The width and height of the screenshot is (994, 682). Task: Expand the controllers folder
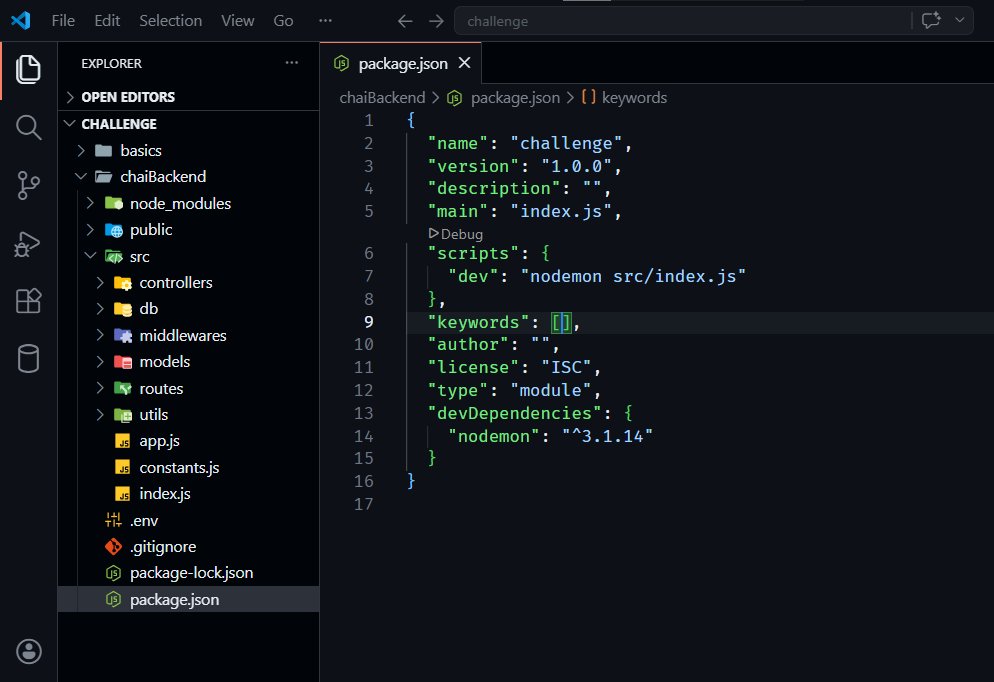coord(188,283)
